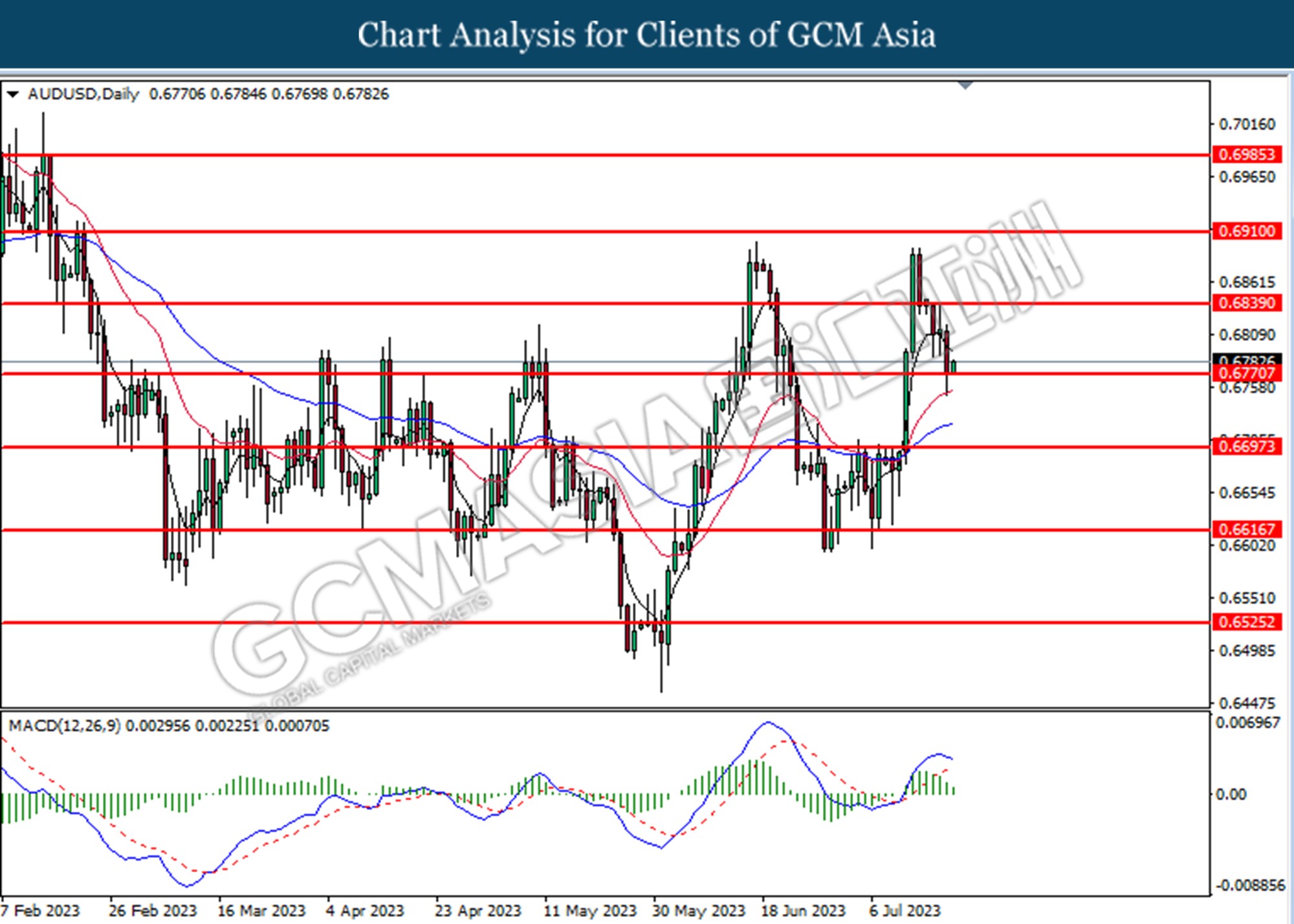Click the 0.006967 MACD scale value
Image resolution: width=1294 pixels, height=924 pixels.
1248,723
